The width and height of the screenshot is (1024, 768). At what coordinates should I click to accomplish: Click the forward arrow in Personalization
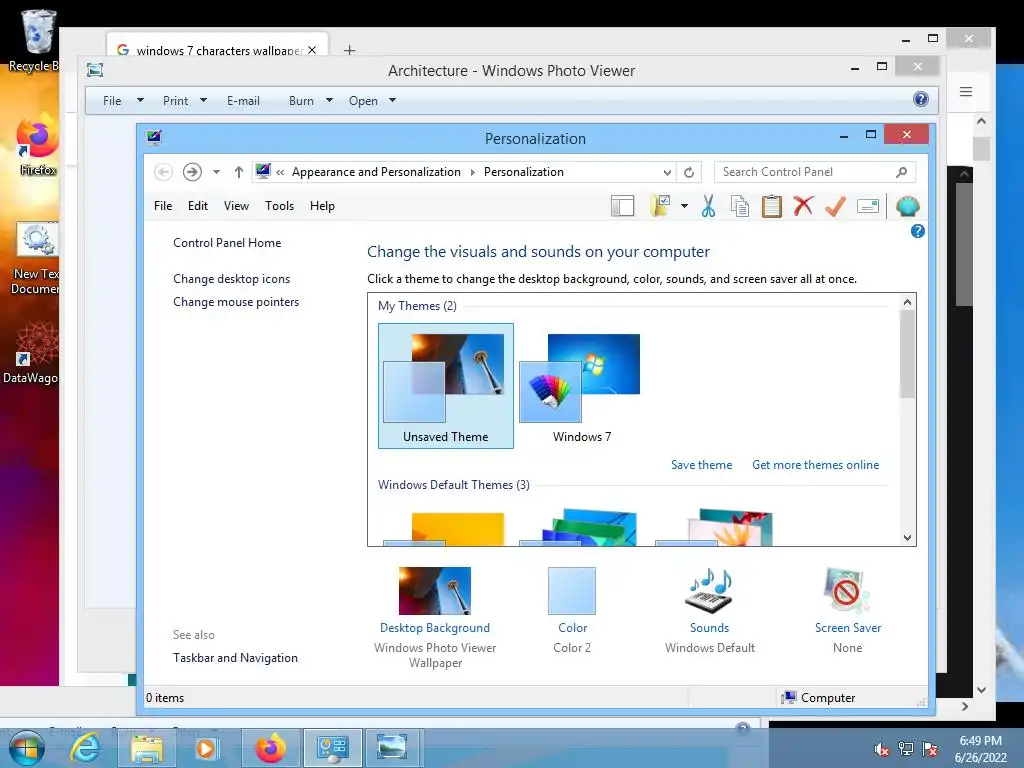pos(192,172)
